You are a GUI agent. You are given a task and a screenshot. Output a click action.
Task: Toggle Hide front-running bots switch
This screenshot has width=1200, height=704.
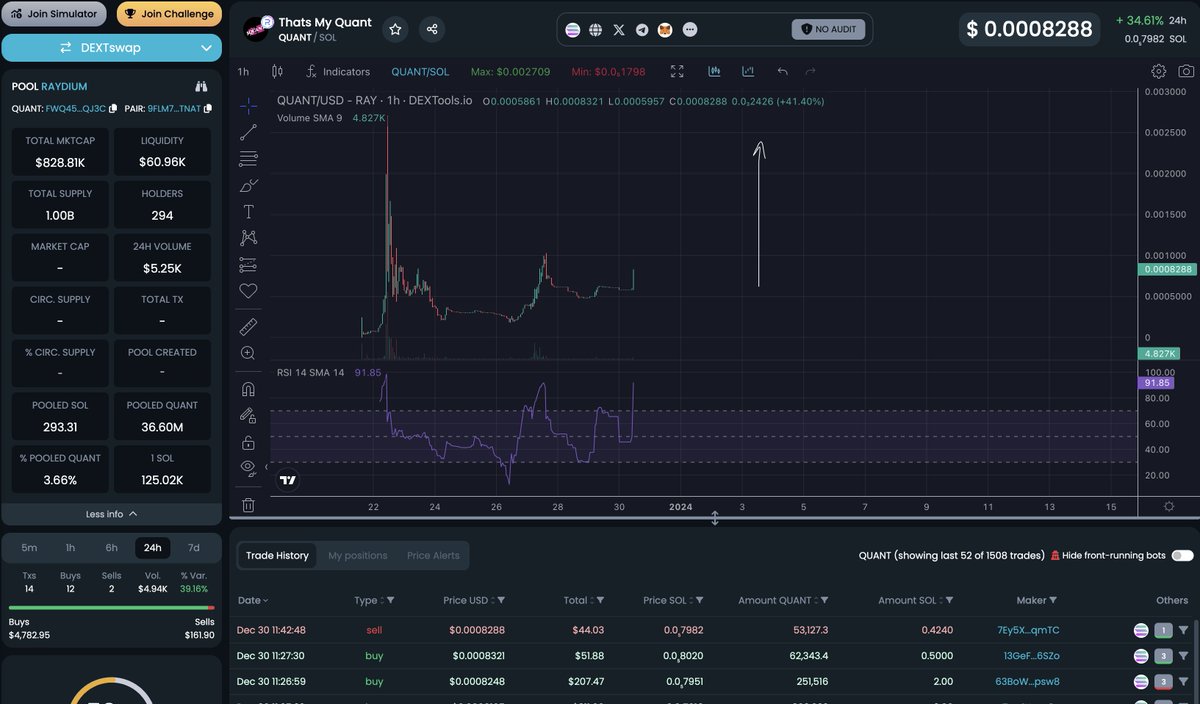(1182, 555)
